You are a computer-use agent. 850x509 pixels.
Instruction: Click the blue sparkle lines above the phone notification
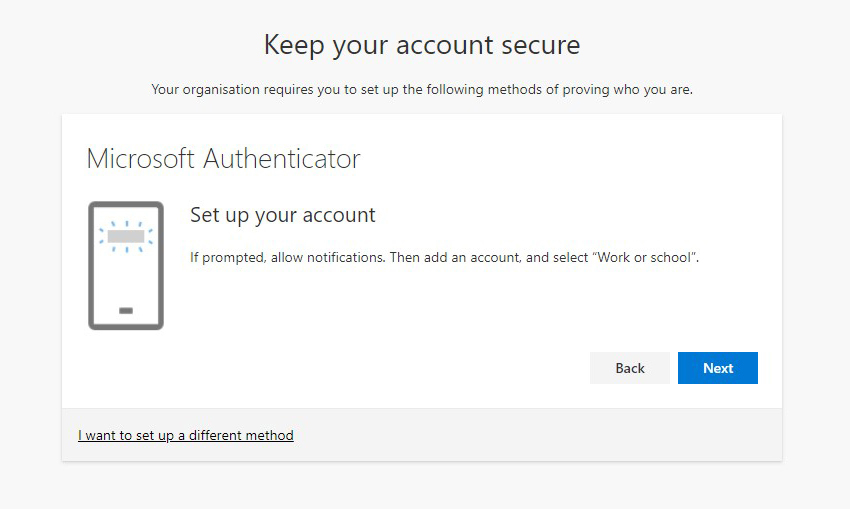tap(126, 224)
